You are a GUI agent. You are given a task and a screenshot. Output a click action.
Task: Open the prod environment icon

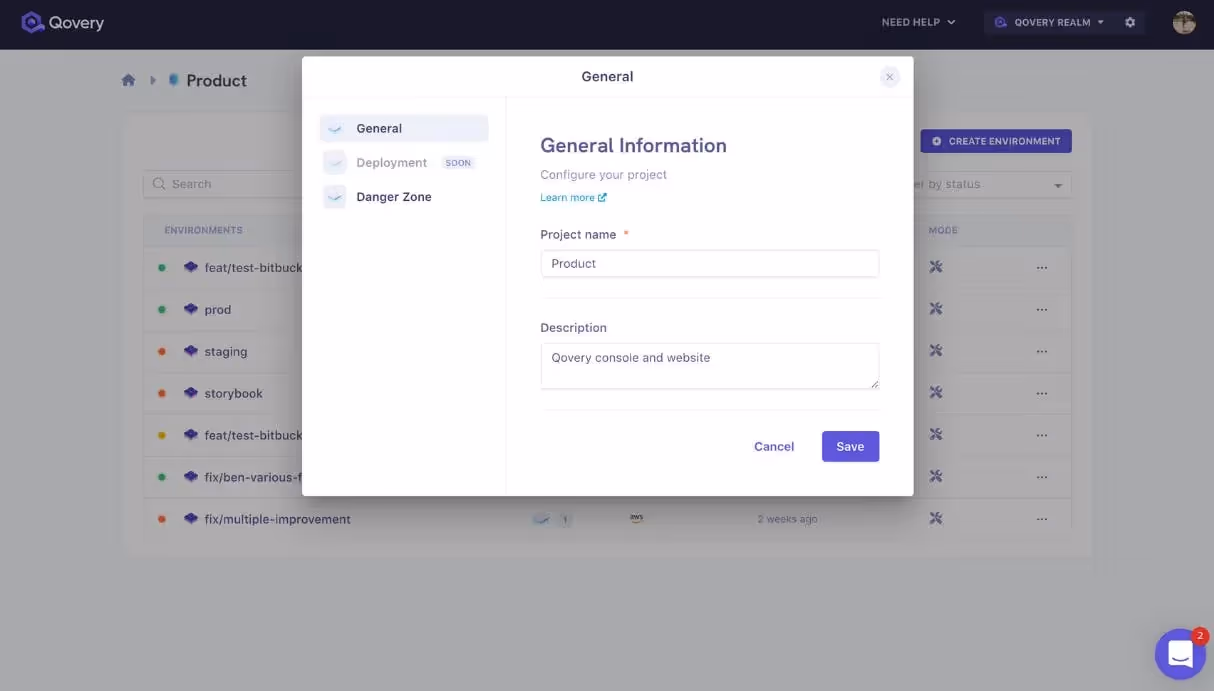pyautogui.click(x=190, y=309)
